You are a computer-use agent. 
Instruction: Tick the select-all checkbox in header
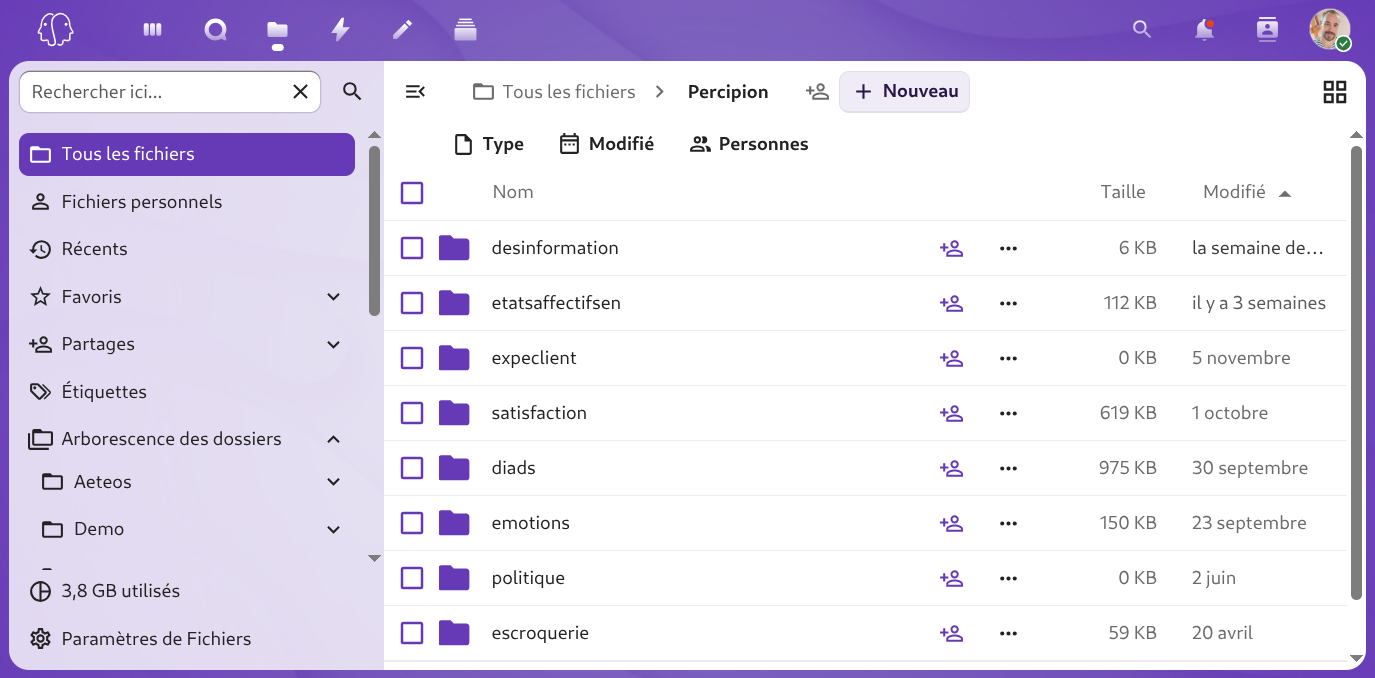tap(412, 193)
